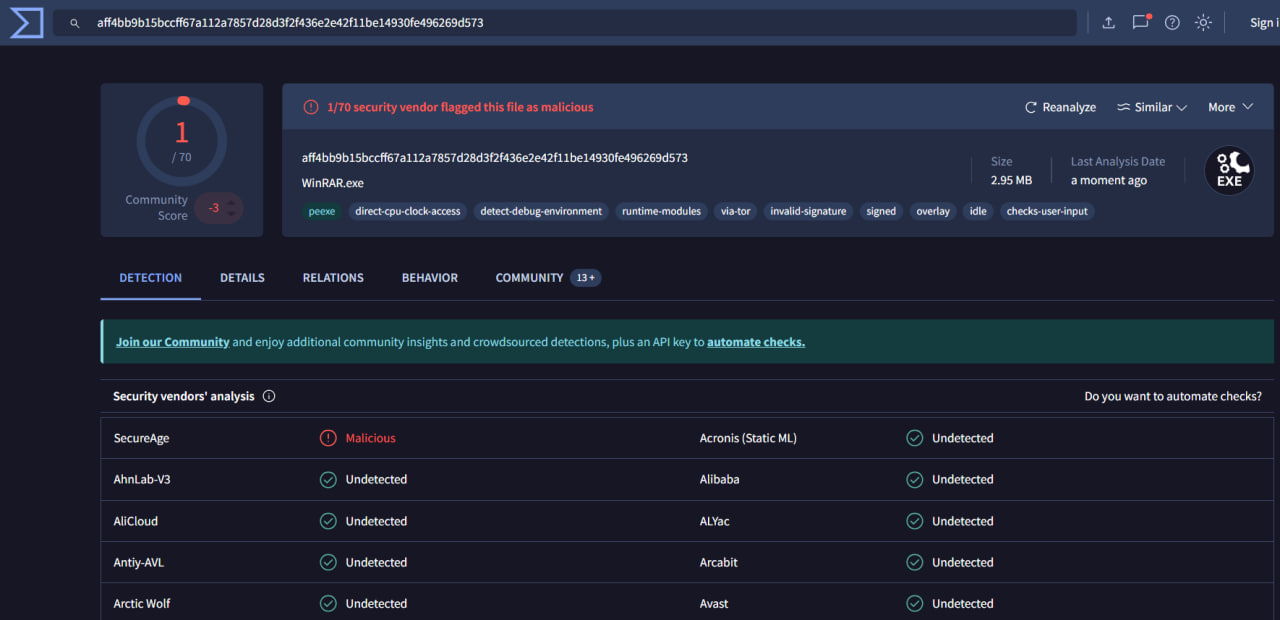Click the EXE file type icon
The width and height of the screenshot is (1280, 620).
tap(1229, 171)
